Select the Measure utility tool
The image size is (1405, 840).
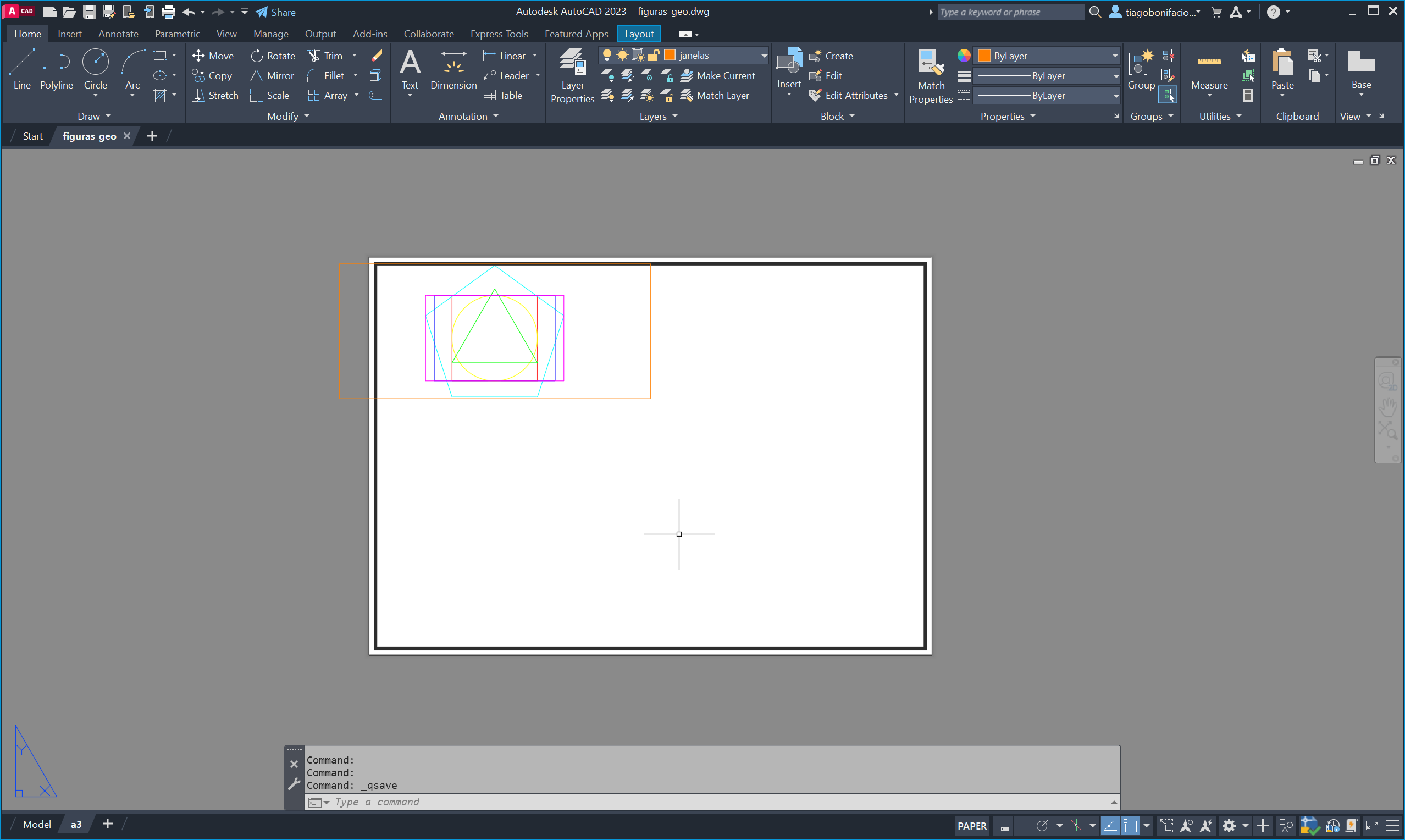point(1209,70)
